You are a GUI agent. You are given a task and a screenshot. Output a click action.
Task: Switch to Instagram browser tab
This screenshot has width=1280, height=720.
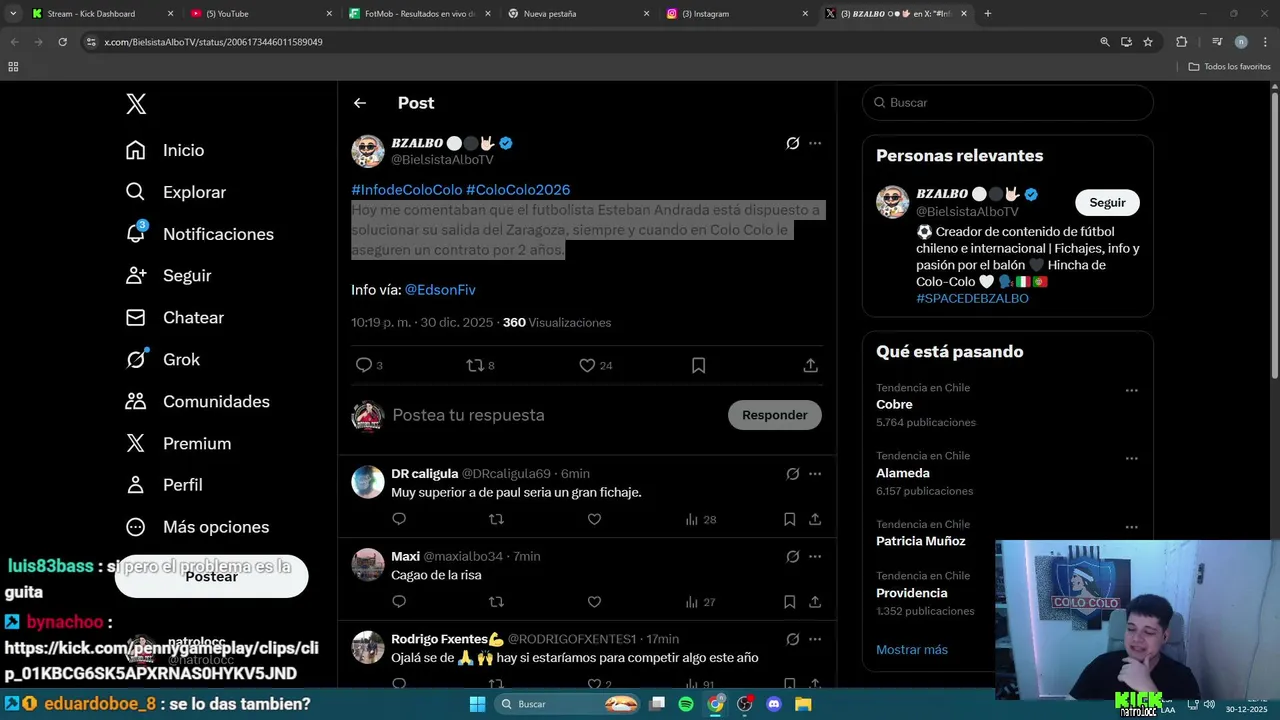[738, 14]
